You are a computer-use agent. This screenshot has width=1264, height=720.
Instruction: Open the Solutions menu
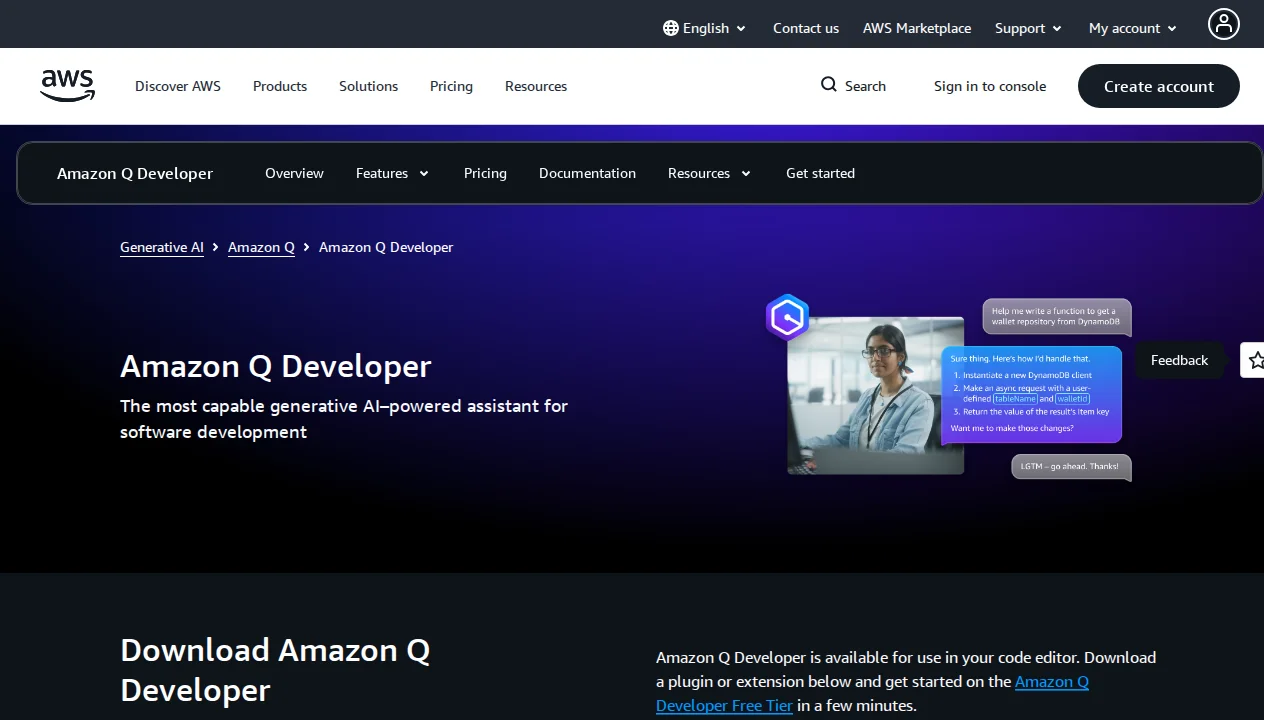[x=368, y=86]
